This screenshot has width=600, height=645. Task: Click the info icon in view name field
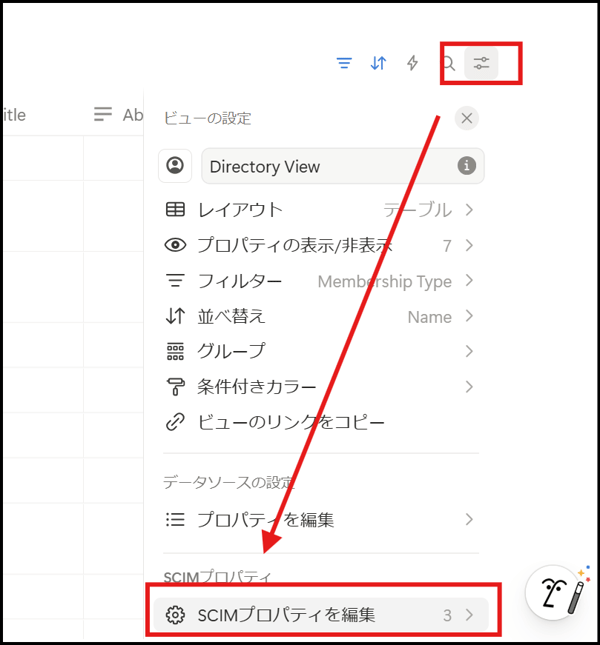(x=466, y=166)
